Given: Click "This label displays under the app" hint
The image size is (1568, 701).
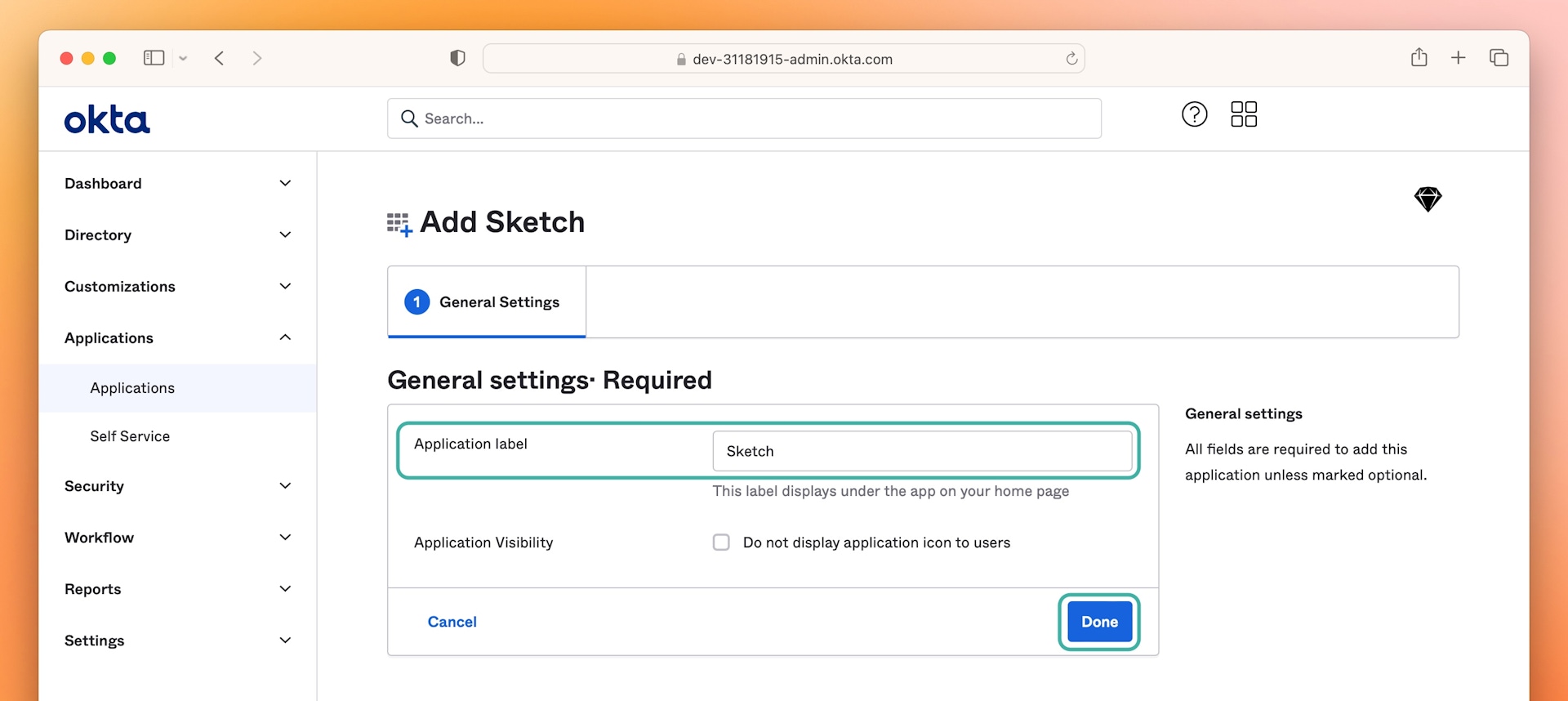Looking at the screenshot, I should click(891, 491).
